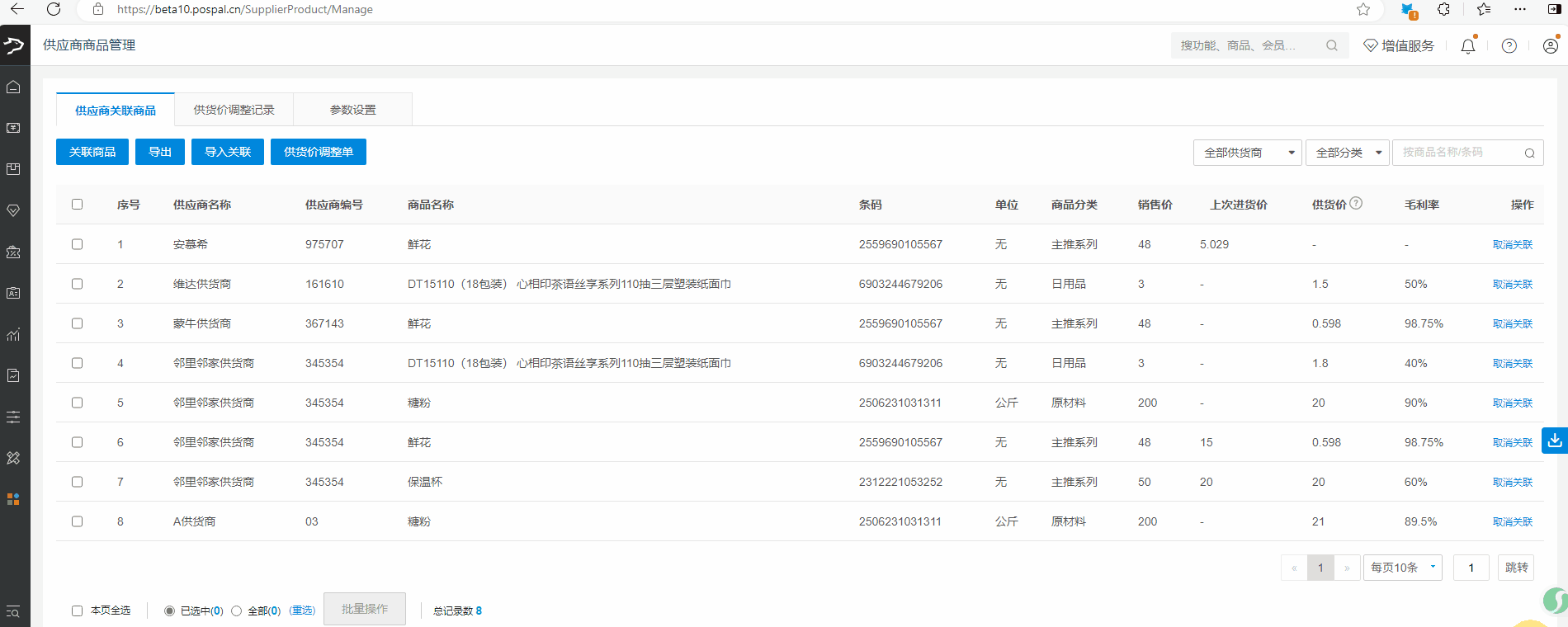Focus the 搜功能、商品、会员 search field
1568x627 pixels.
coord(1249,45)
